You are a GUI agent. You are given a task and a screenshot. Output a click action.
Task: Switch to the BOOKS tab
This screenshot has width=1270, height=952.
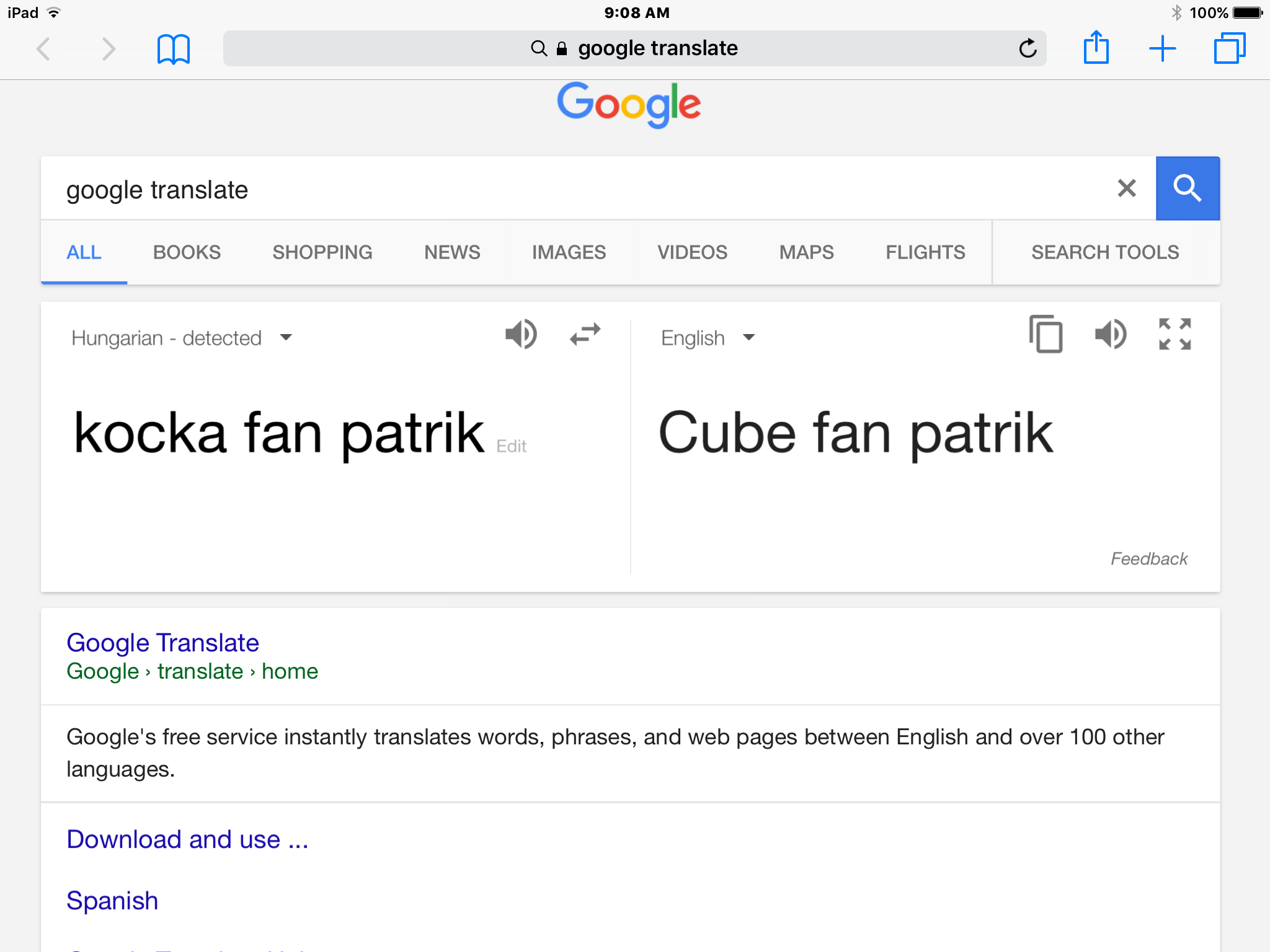(187, 252)
